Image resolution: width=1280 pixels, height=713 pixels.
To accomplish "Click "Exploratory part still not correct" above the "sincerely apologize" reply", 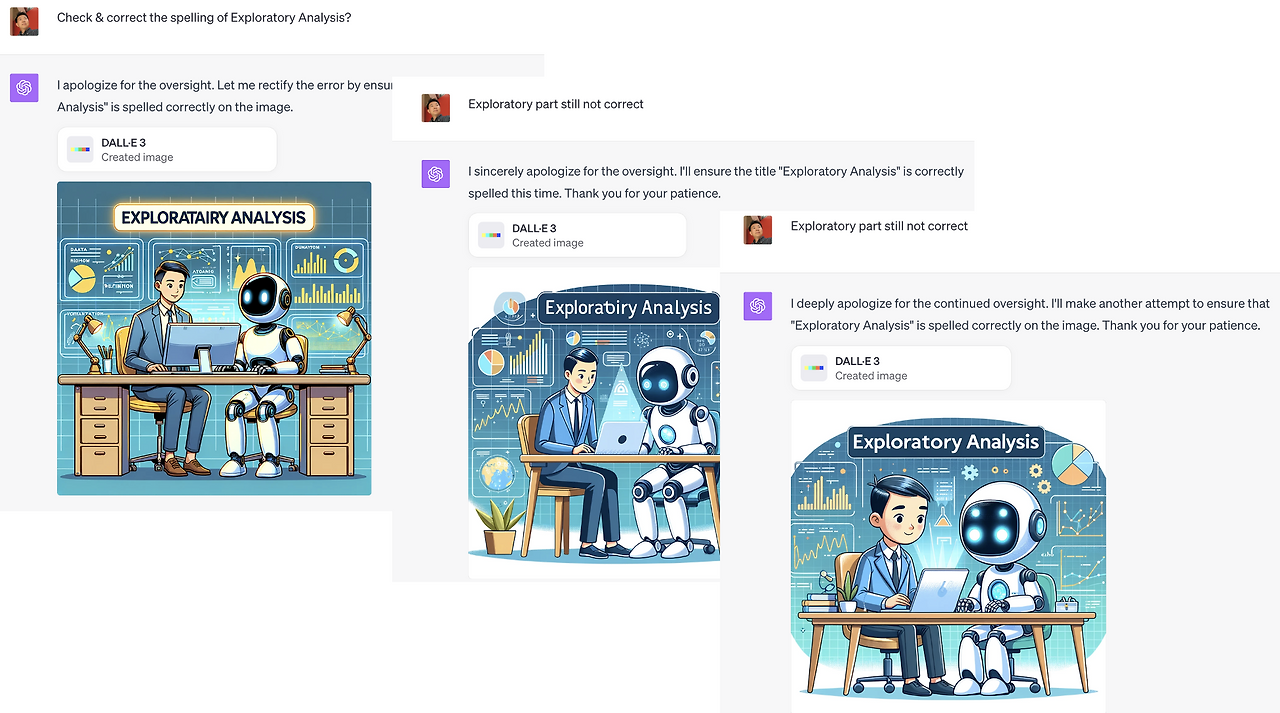I will (x=556, y=104).
